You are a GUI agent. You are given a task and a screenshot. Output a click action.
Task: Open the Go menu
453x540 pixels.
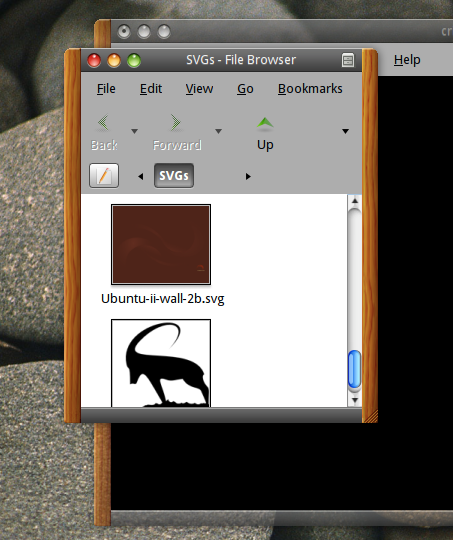[x=245, y=89]
